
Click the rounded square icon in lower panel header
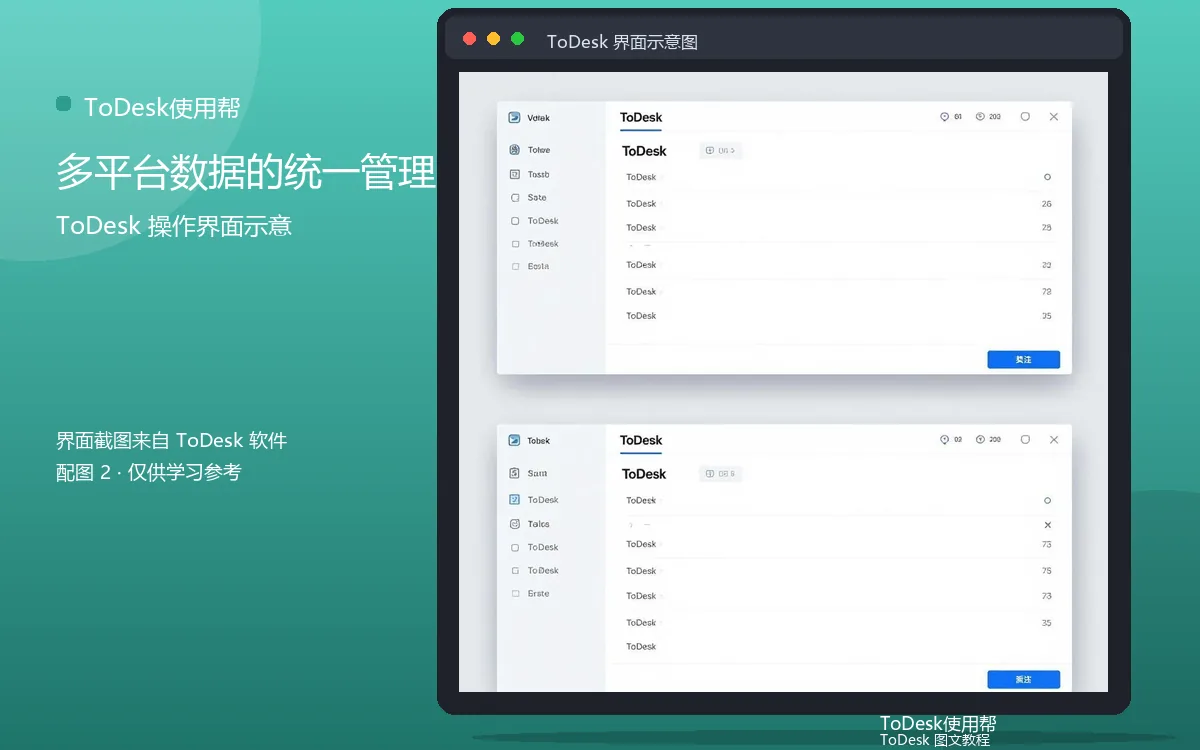pos(1025,440)
